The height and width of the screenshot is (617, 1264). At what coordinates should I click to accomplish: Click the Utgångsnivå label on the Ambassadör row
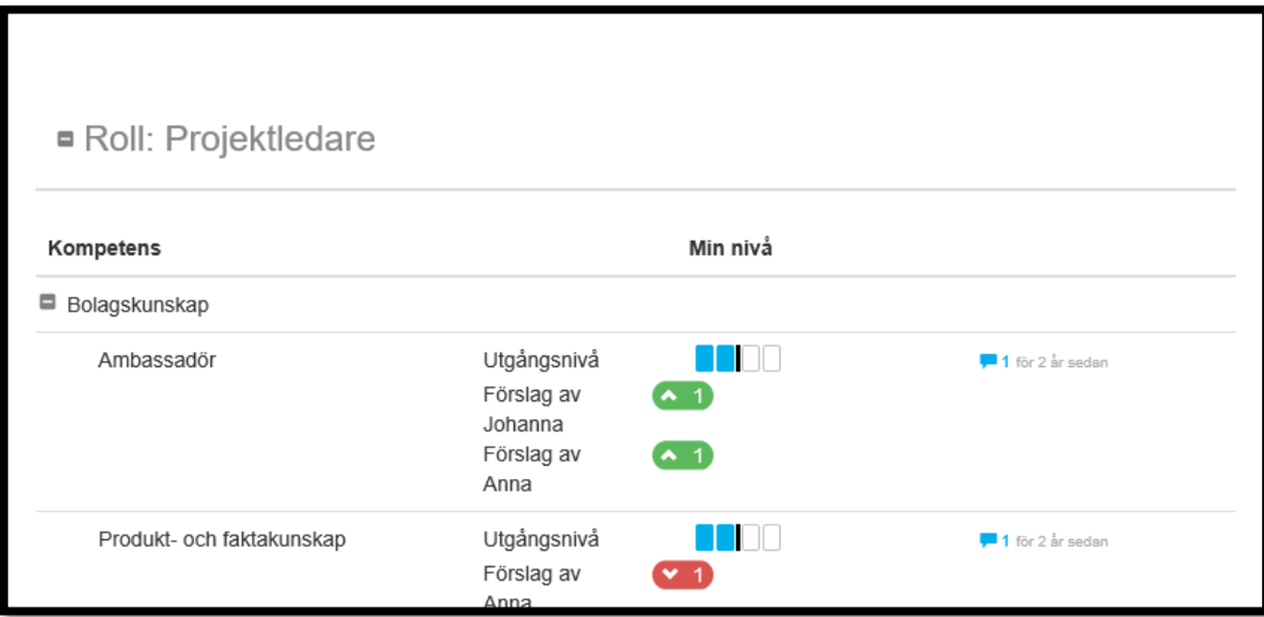coord(541,360)
